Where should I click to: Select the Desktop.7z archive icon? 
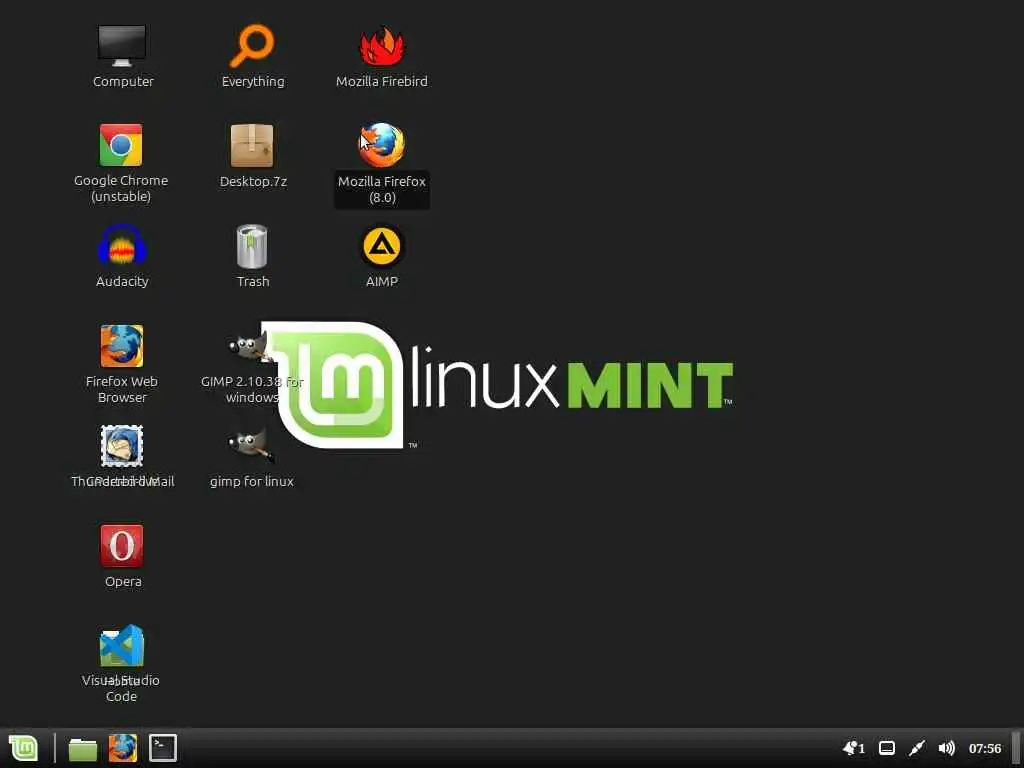coord(252,146)
